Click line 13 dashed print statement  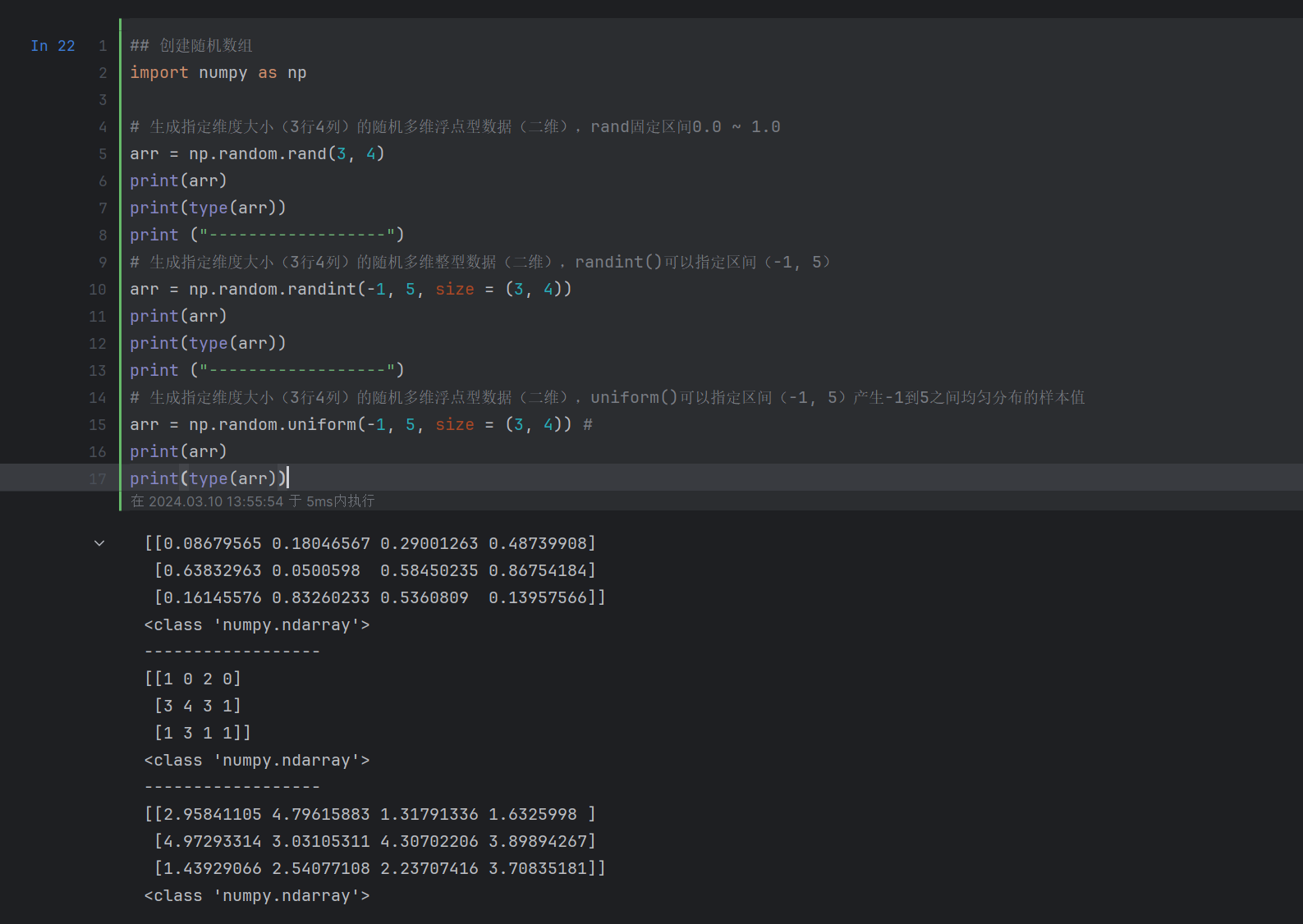click(x=267, y=371)
